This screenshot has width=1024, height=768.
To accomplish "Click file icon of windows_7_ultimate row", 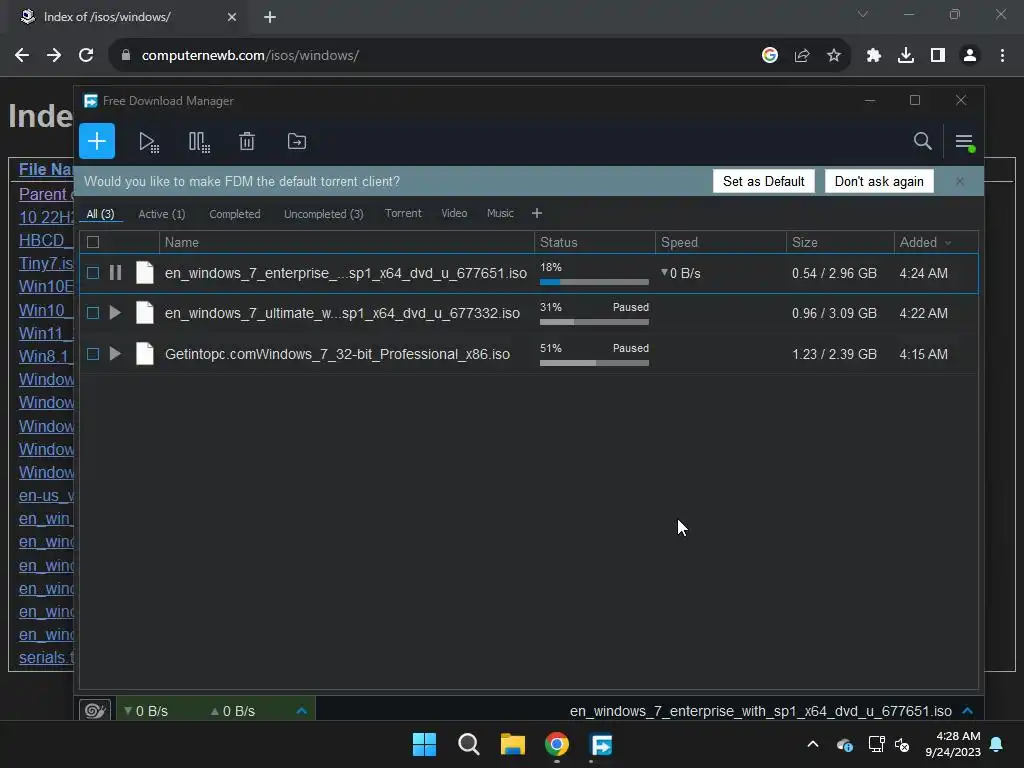I will tap(144, 313).
